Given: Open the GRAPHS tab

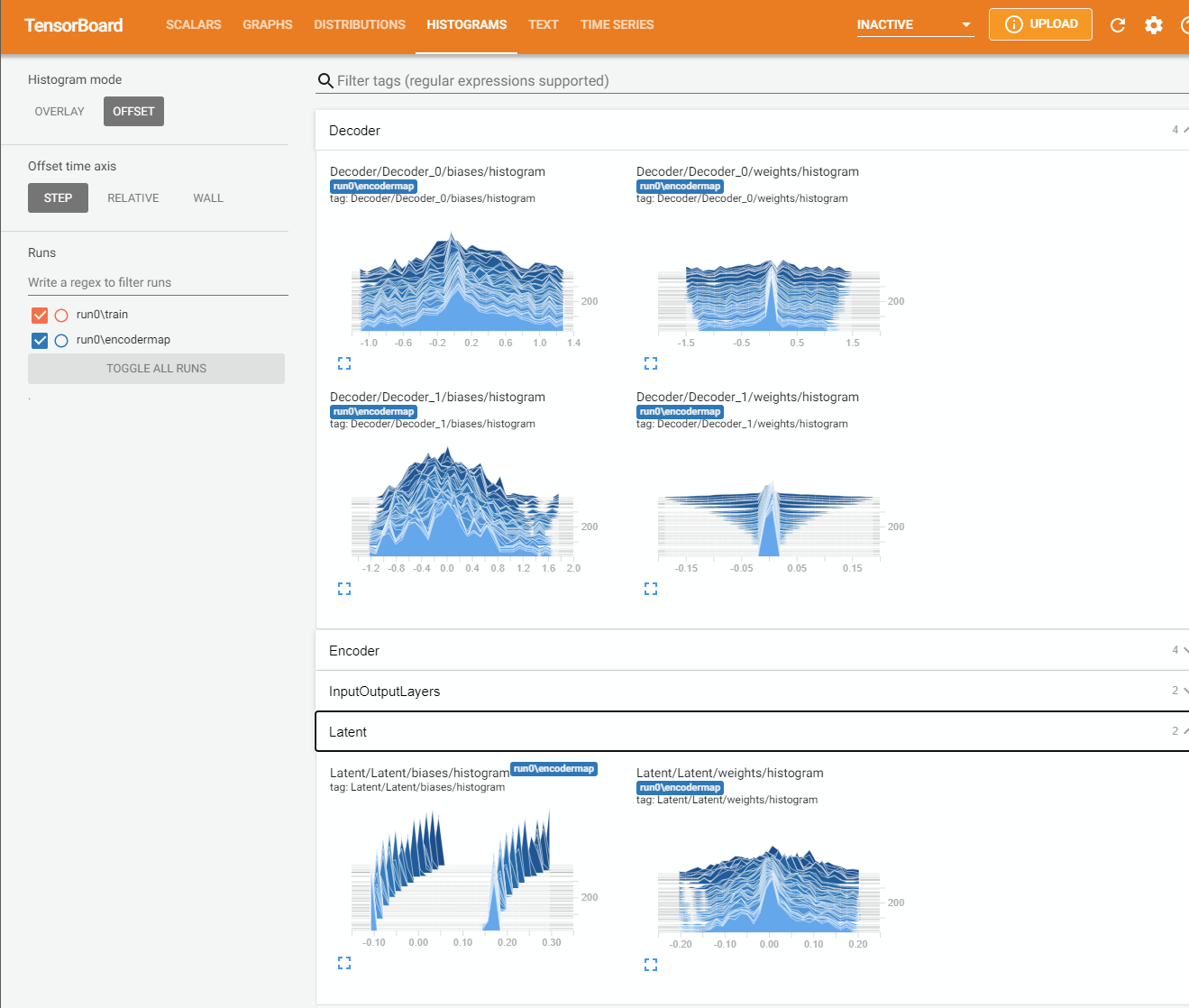Looking at the screenshot, I should [x=268, y=25].
